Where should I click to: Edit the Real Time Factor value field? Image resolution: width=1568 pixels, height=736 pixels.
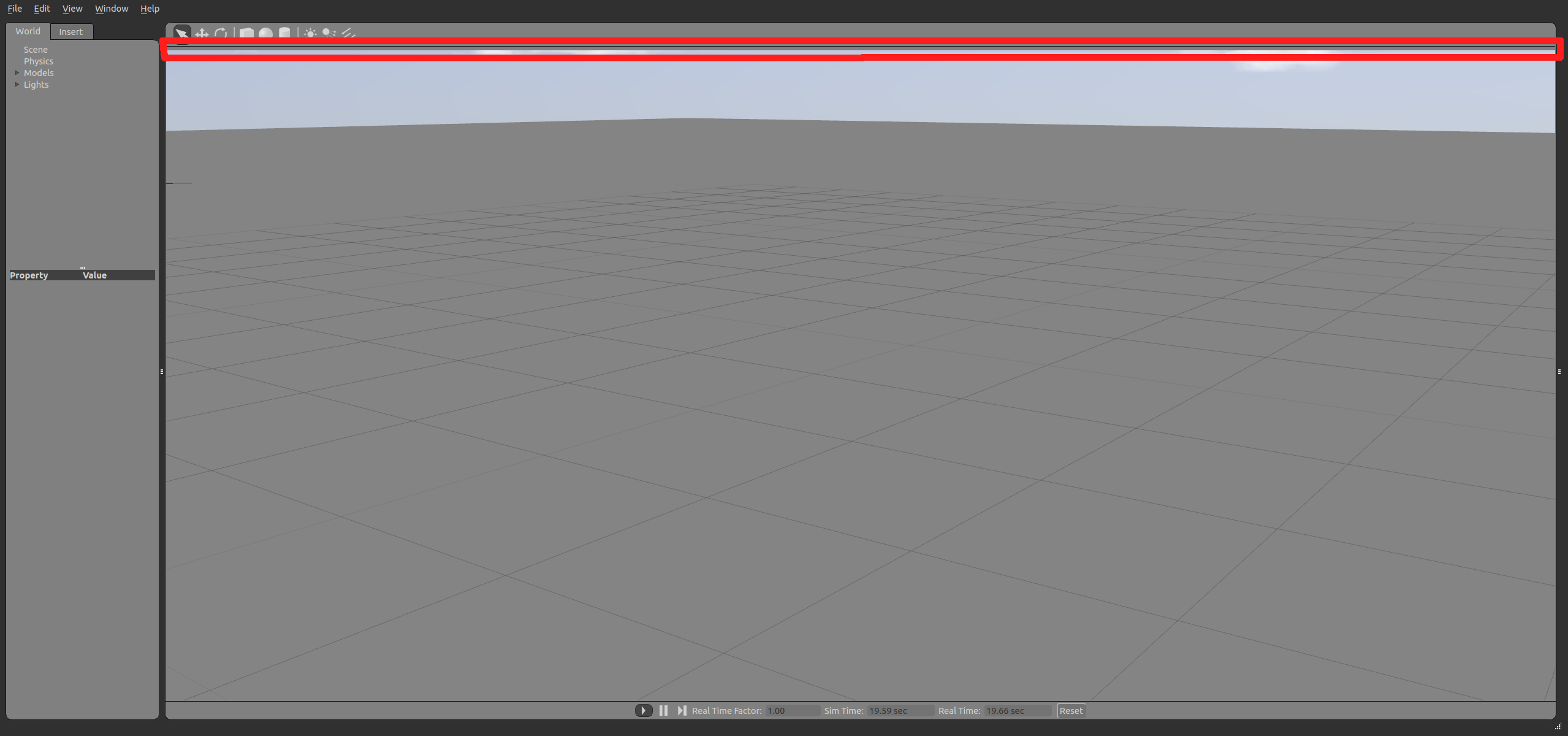(792, 710)
